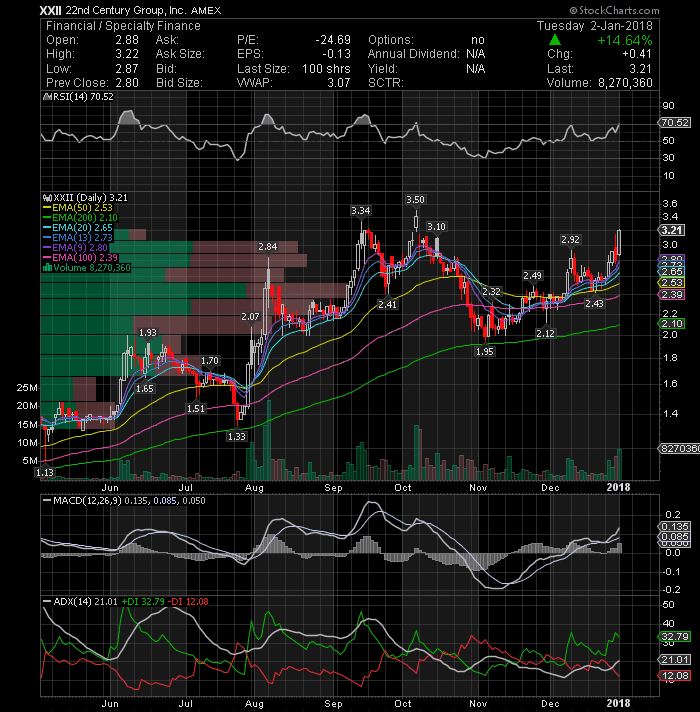Click the green 2.10 EMA axis tag
Viewport: 700px width, 712px height.
[672, 324]
